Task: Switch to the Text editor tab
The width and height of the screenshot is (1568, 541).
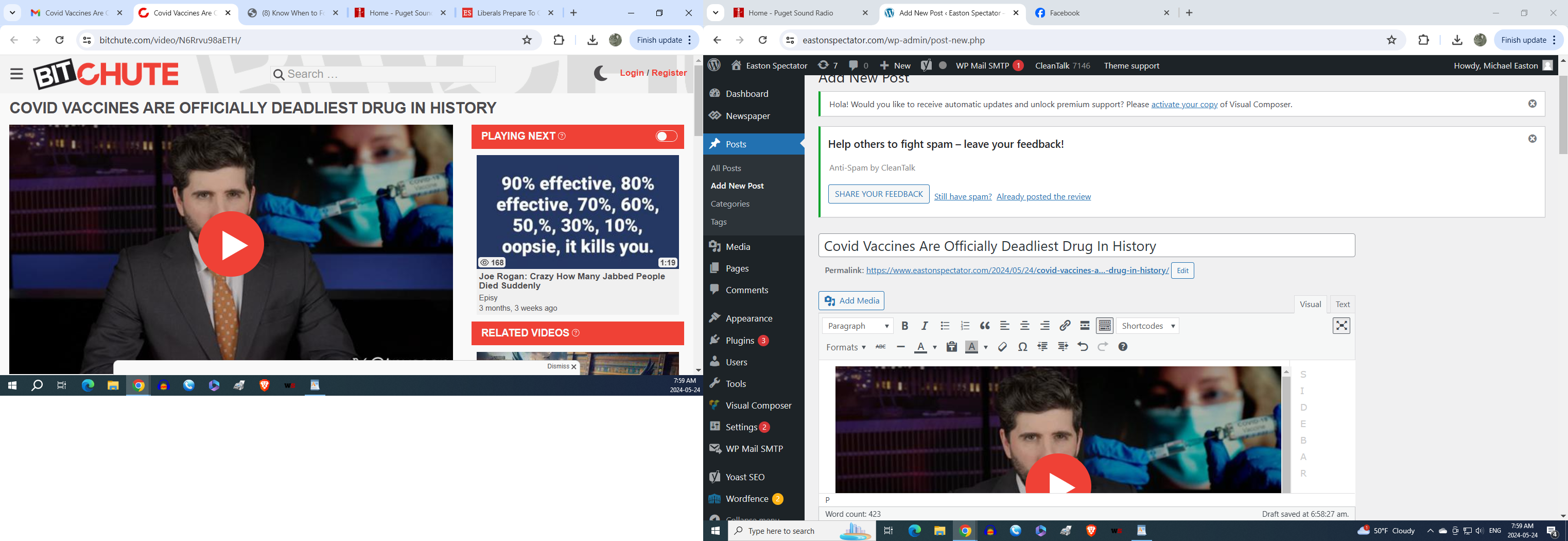Action: [1342, 304]
